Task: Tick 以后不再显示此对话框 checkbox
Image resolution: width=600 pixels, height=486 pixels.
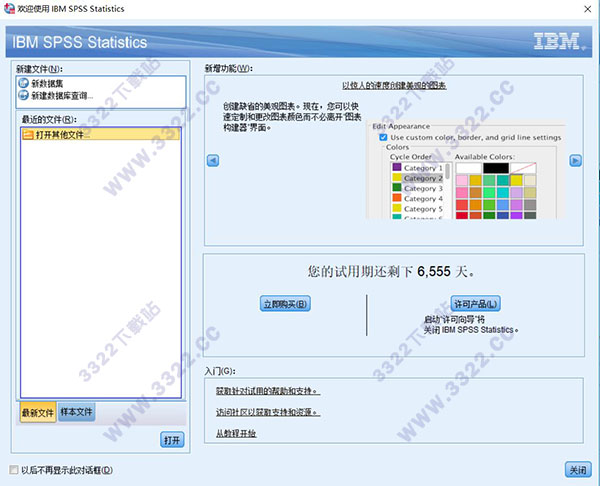Action: pos(14,470)
